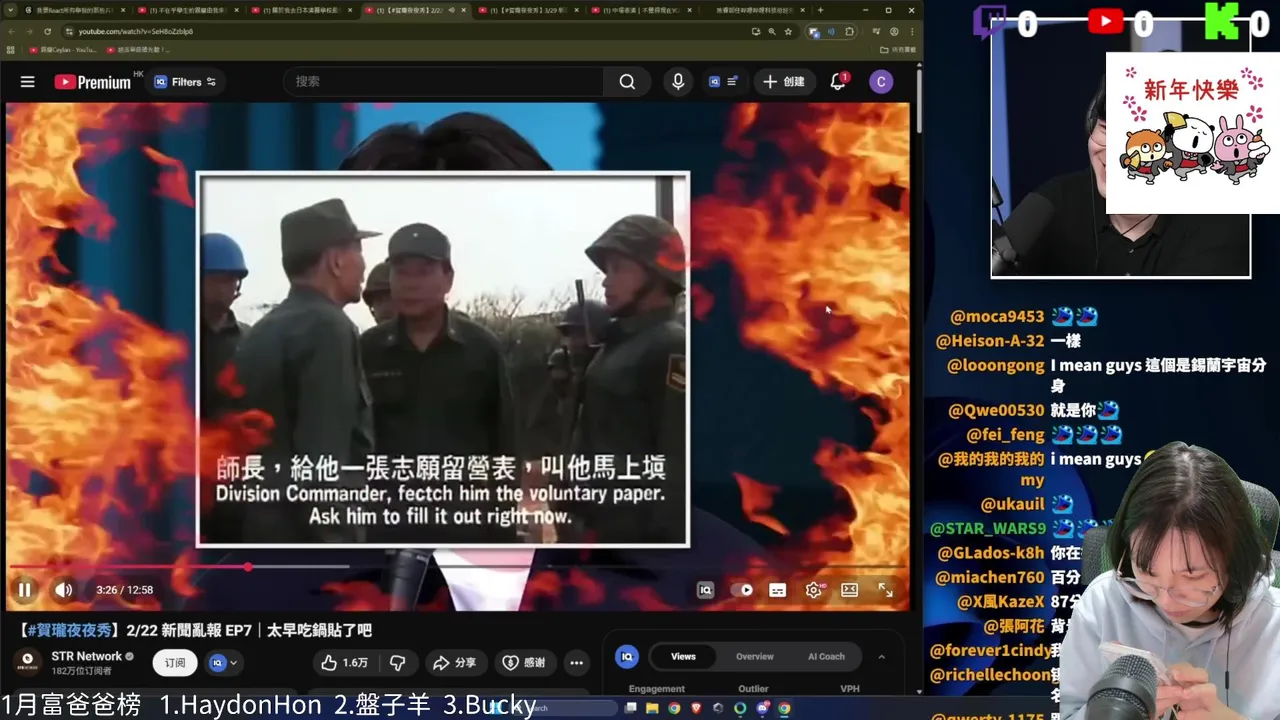Open player settings gear

tap(814, 590)
